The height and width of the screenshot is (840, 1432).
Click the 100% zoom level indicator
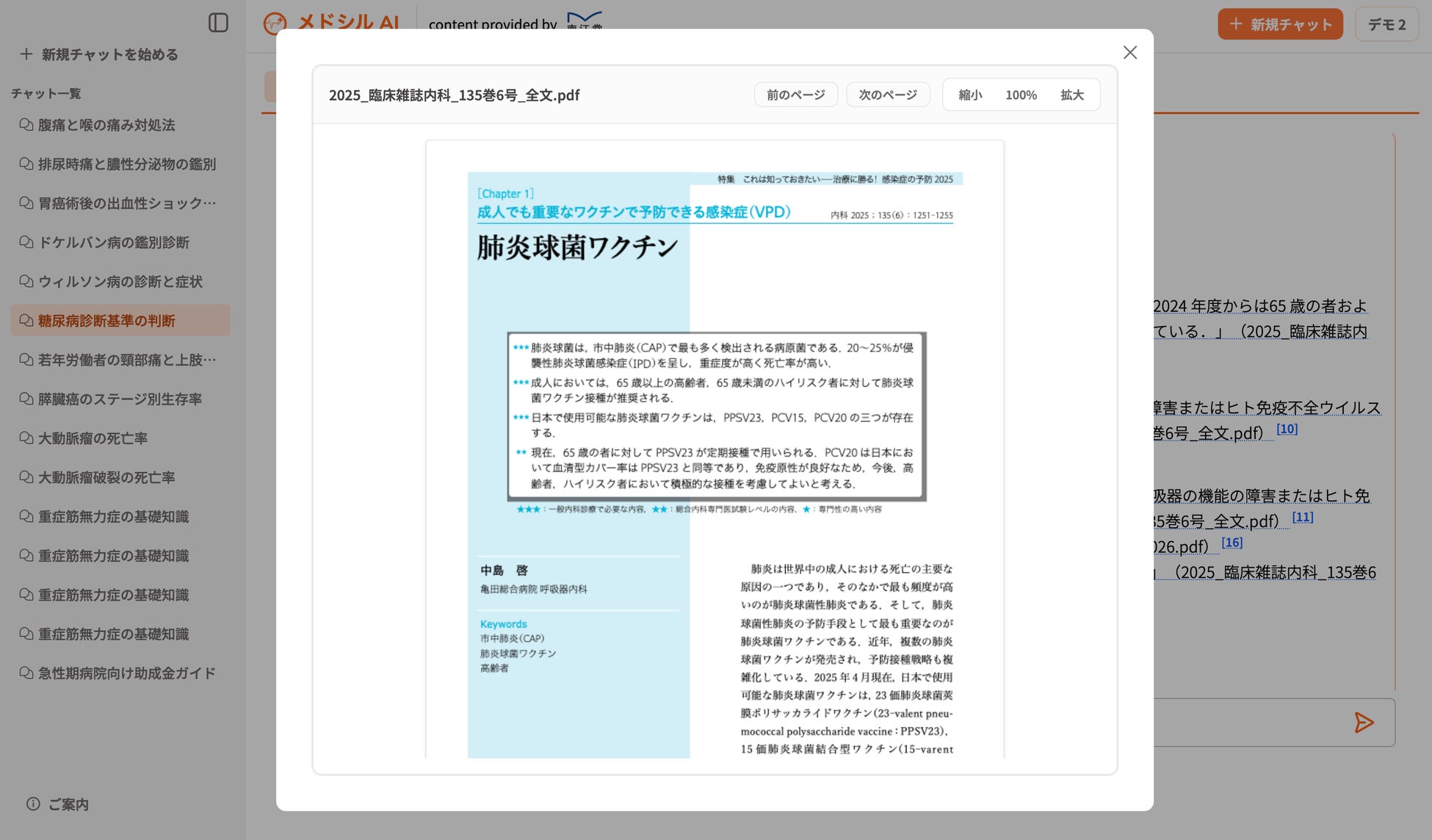click(x=1021, y=95)
